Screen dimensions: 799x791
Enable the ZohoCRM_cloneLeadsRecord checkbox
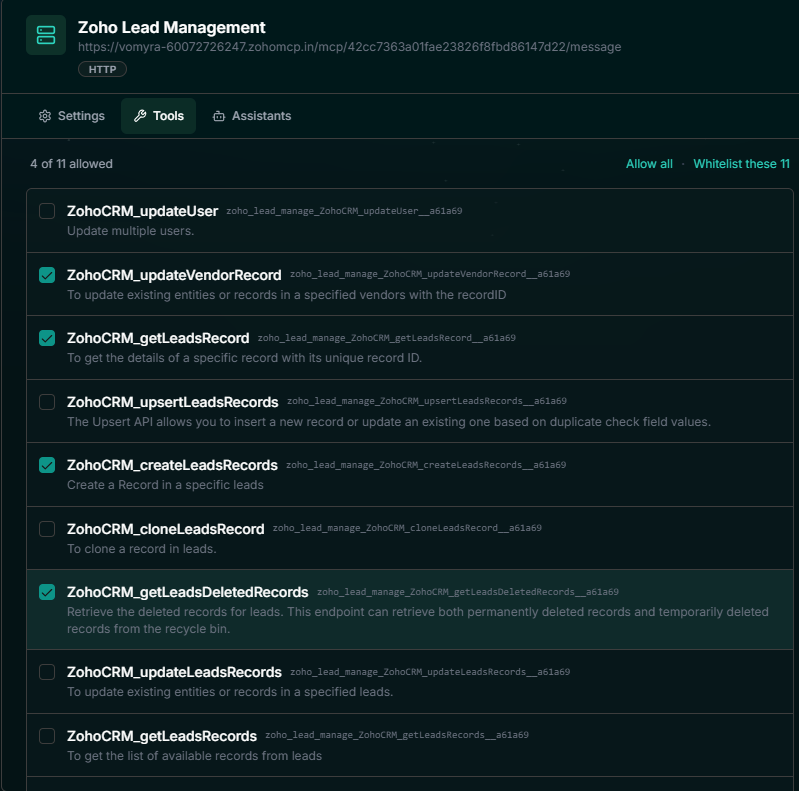(x=47, y=529)
